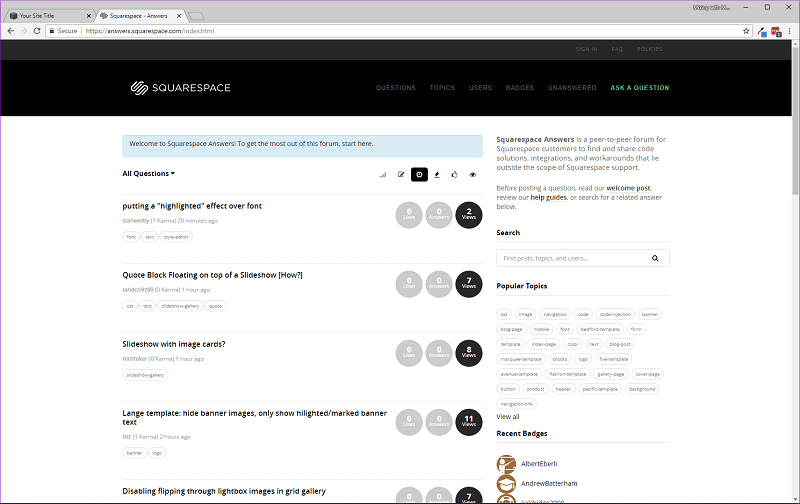Image resolution: width=800 pixels, height=504 pixels.
Task: Open 'Slideshow with image cards?' question
Action: pos(174,344)
